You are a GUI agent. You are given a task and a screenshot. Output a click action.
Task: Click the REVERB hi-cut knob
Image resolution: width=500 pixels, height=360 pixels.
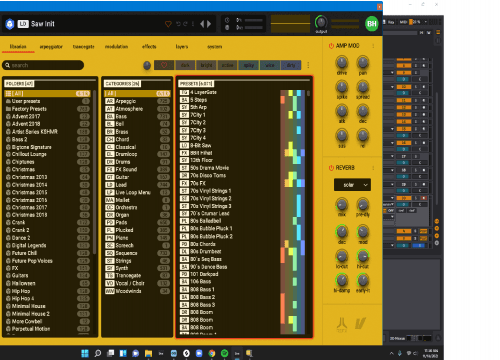[x=363, y=256]
